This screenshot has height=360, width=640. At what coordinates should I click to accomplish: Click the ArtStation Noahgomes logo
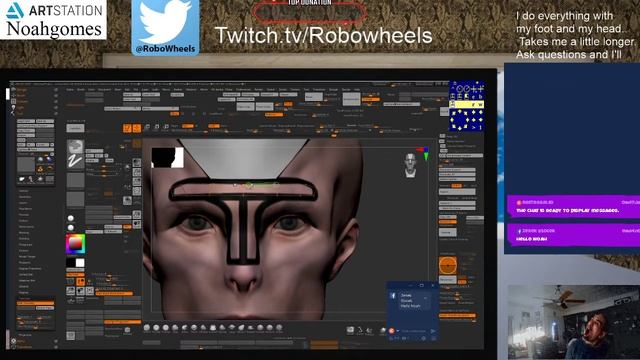pyautogui.click(x=53, y=20)
